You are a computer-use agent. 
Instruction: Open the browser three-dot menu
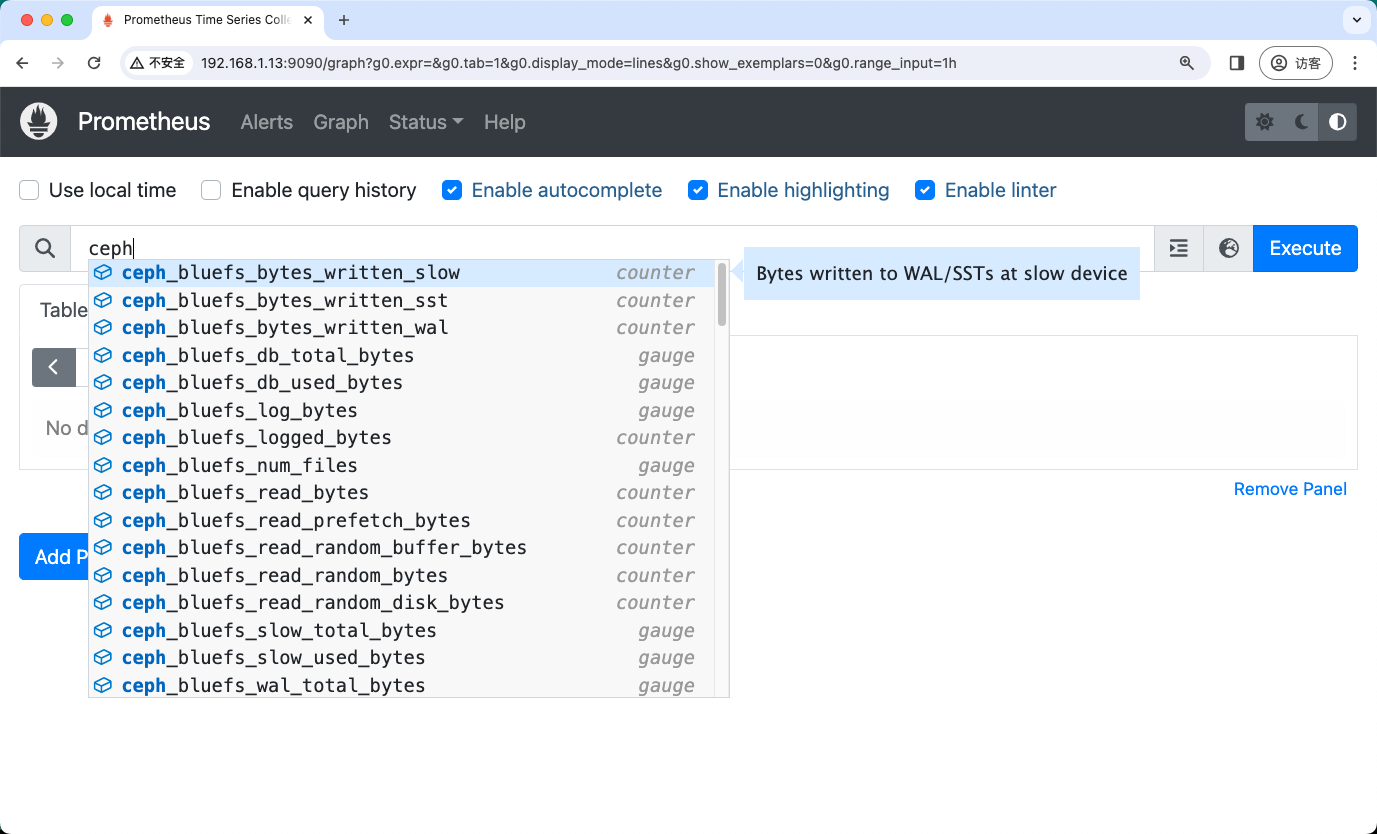(x=1355, y=63)
